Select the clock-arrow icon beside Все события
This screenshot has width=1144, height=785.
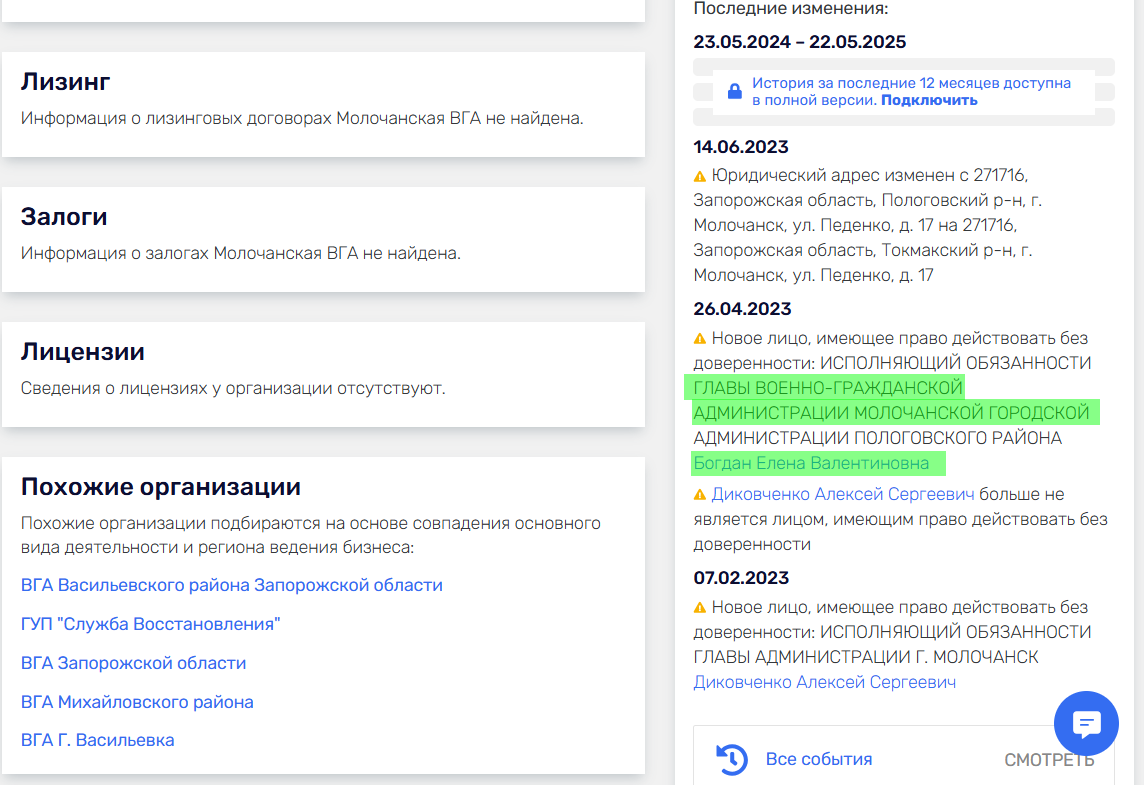click(x=730, y=760)
